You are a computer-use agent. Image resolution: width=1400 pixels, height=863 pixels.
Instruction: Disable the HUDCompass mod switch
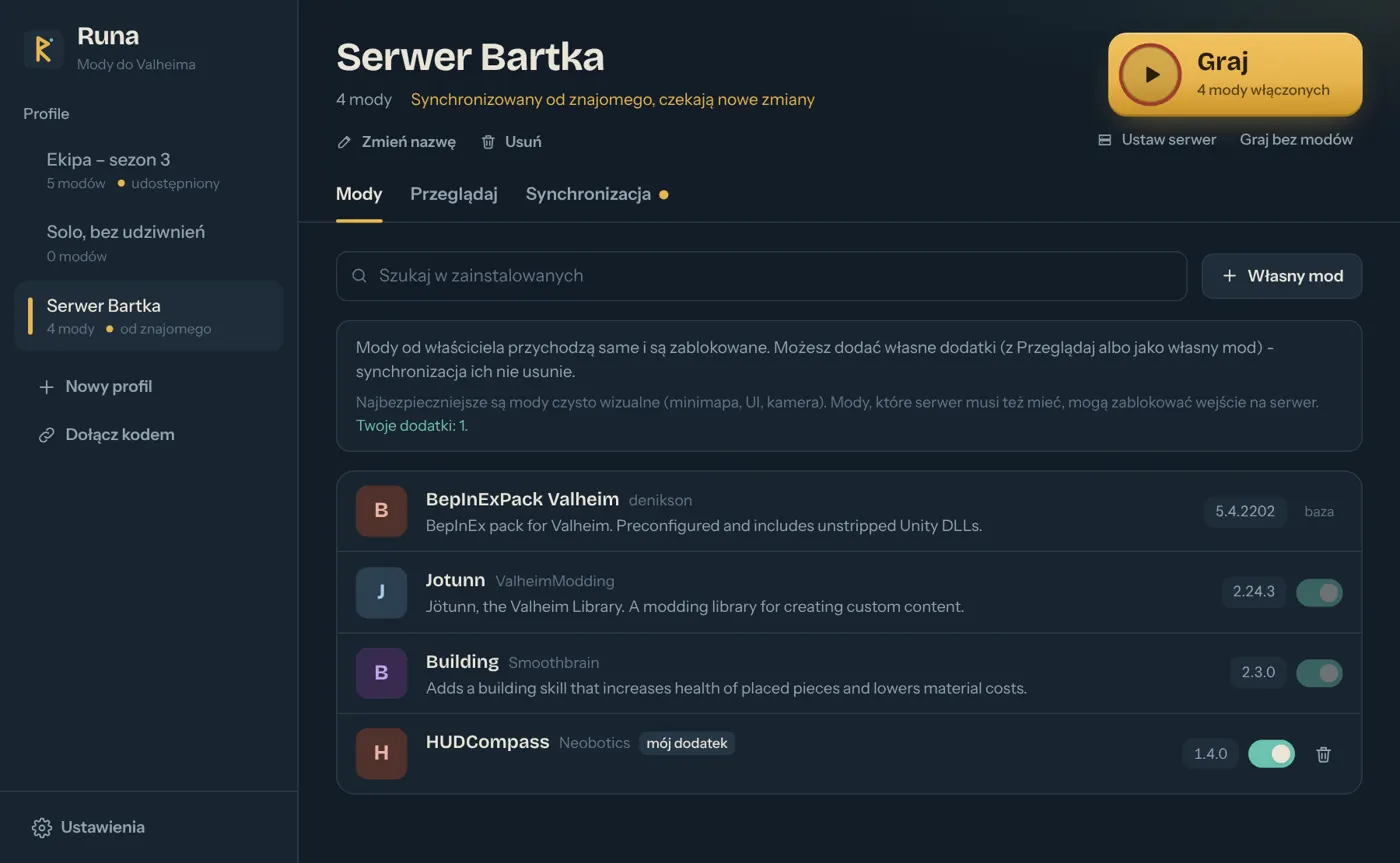1271,754
